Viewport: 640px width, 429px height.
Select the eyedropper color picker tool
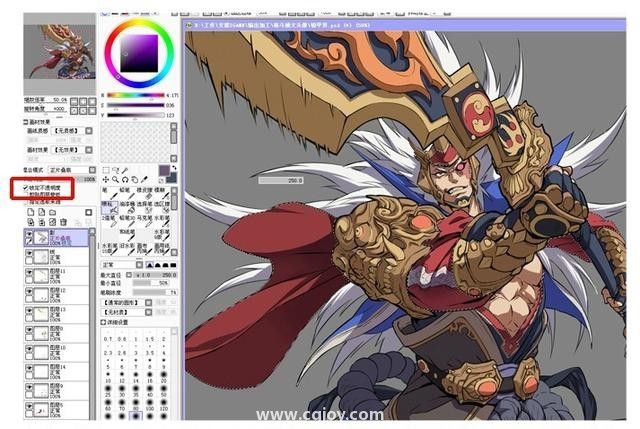pyautogui.click(x=144, y=180)
